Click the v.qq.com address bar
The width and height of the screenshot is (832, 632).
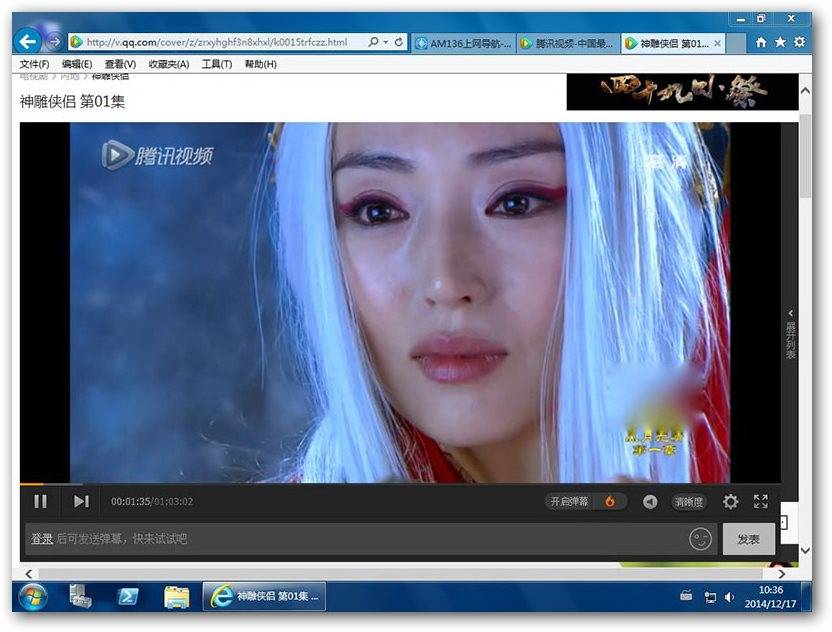tap(218, 42)
